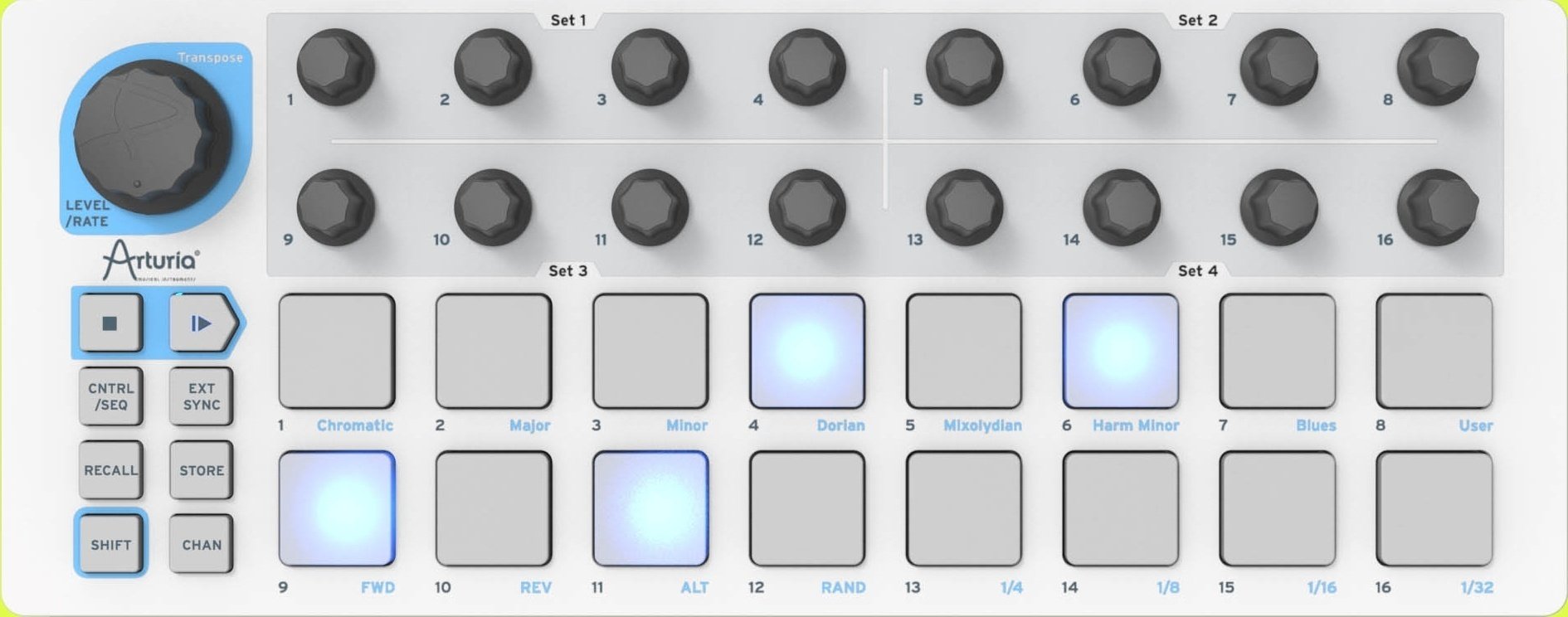1568x617 pixels.
Task: Click the Mixolydian scale label
Action: point(982,425)
